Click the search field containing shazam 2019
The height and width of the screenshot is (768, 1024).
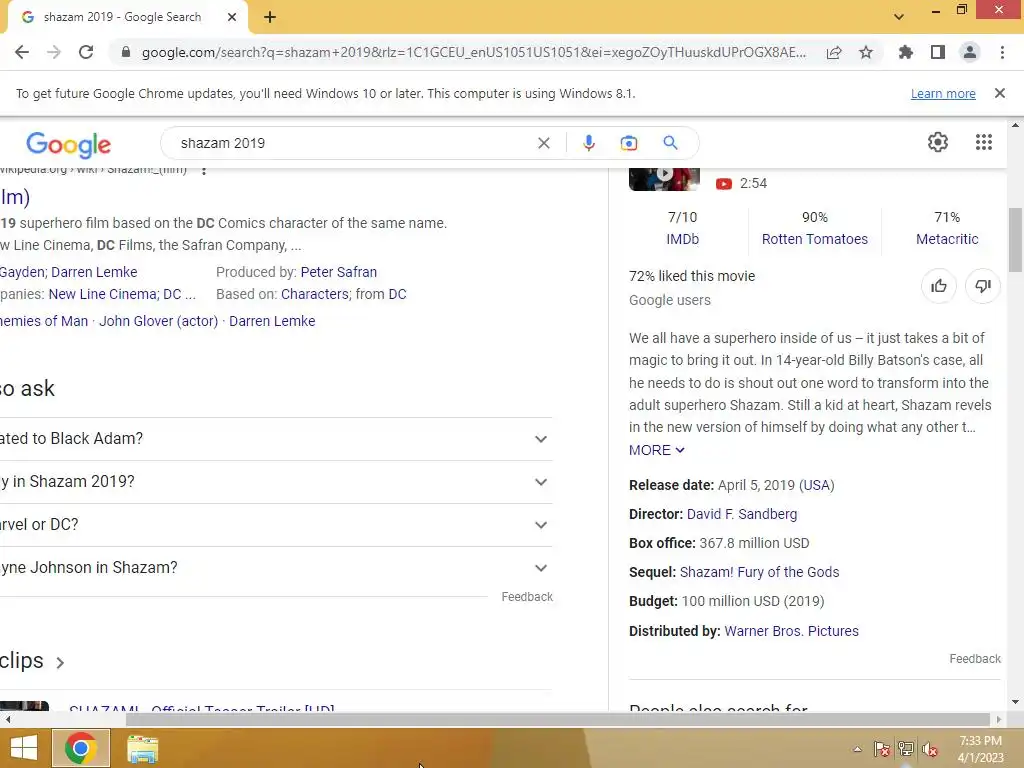click(x=353, y=143)
